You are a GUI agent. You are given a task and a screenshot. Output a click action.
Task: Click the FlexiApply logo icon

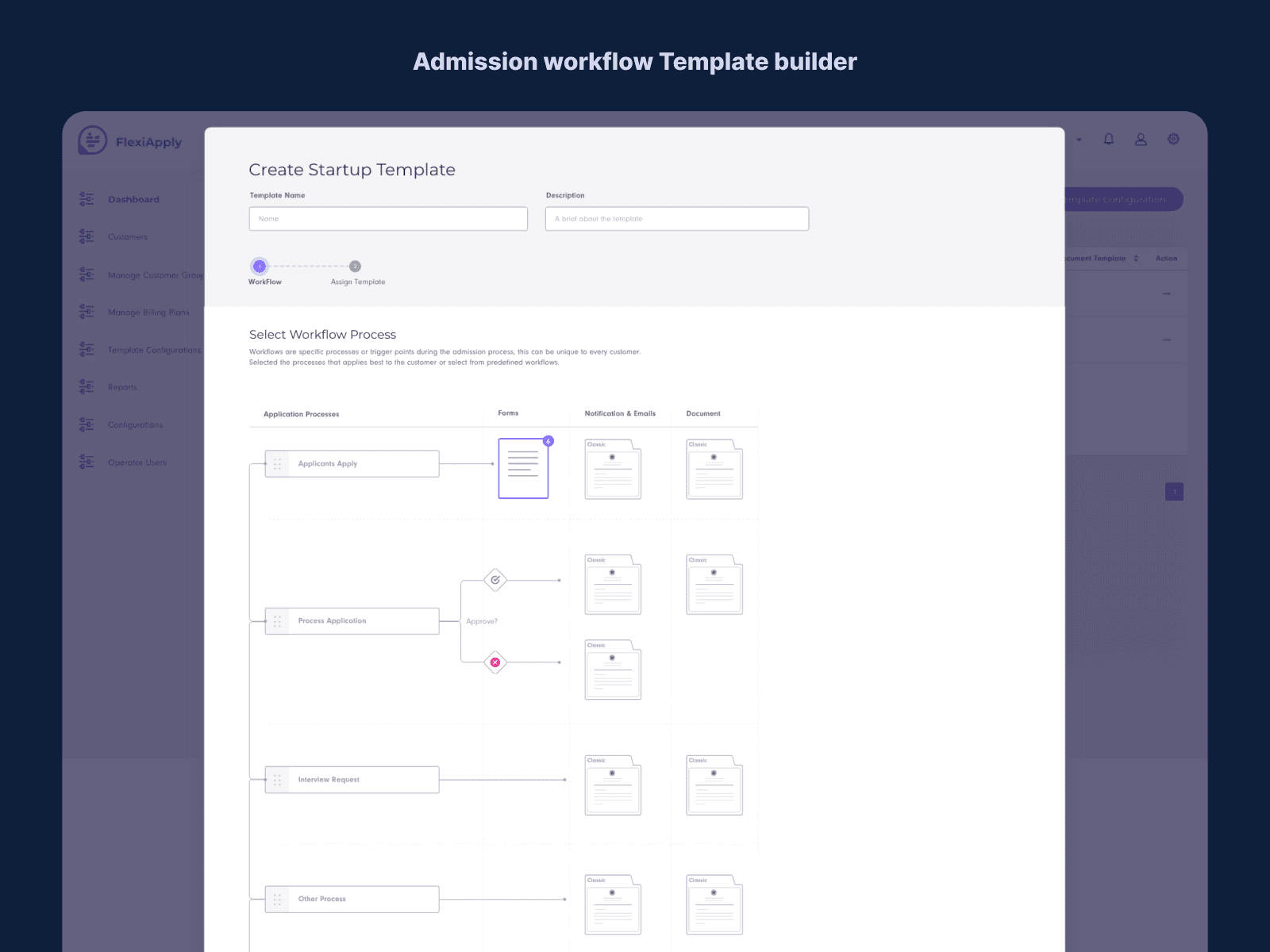point(92,140)
